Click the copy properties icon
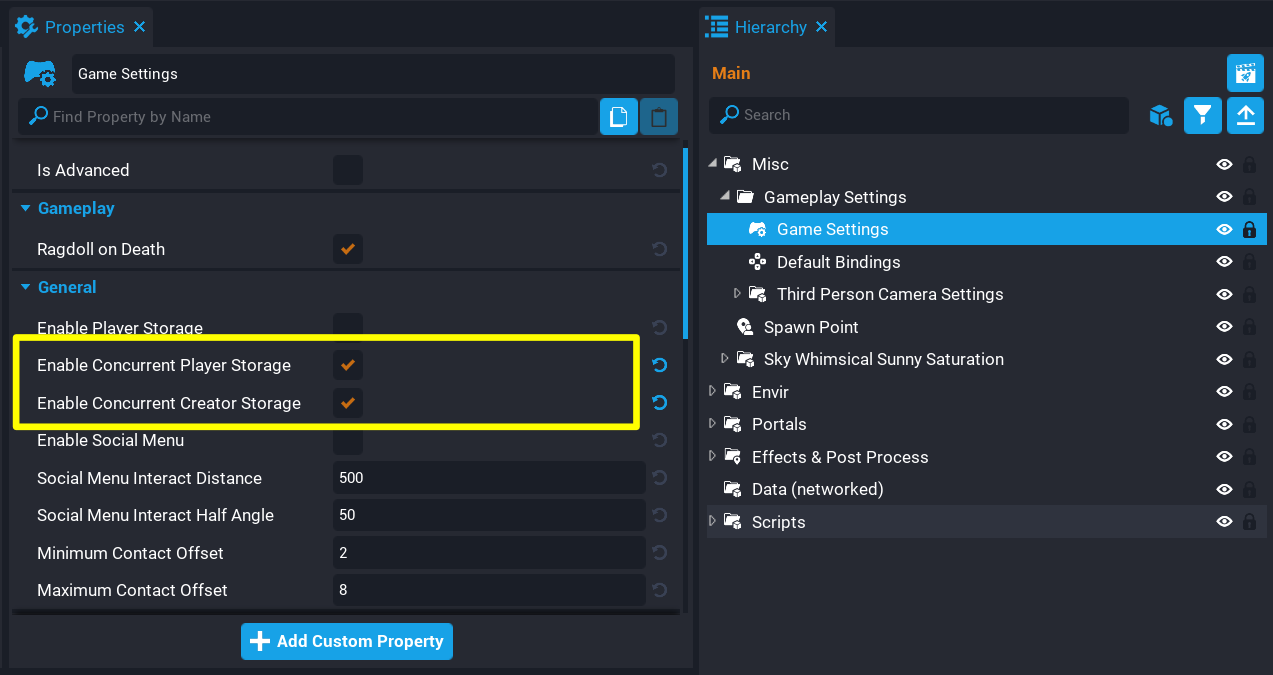1273x675 pixels. pyautogui.click(x=618, y=117)
